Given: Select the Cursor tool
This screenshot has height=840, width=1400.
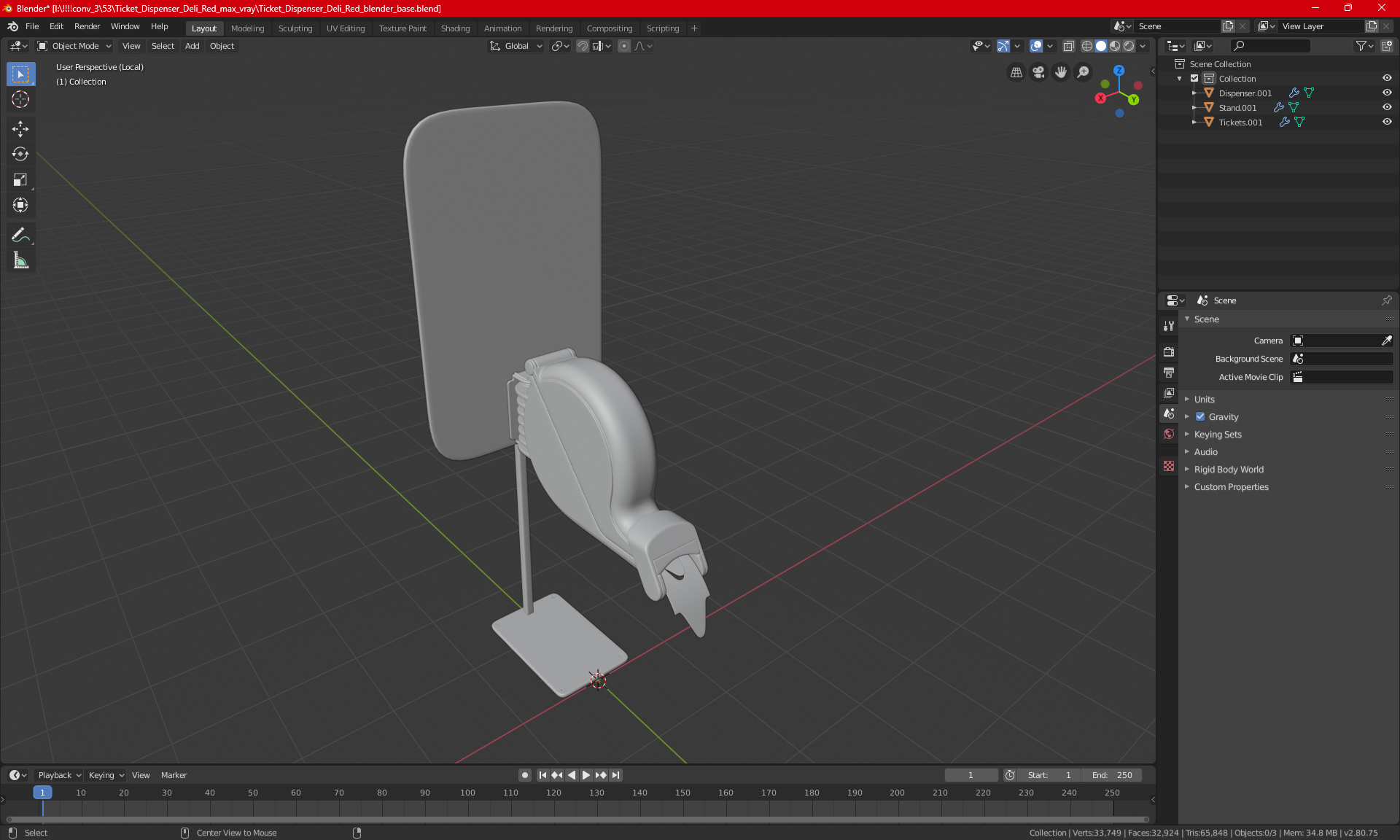Looking at the screenshot, I should pyautogui.click(x=20, y=99).
